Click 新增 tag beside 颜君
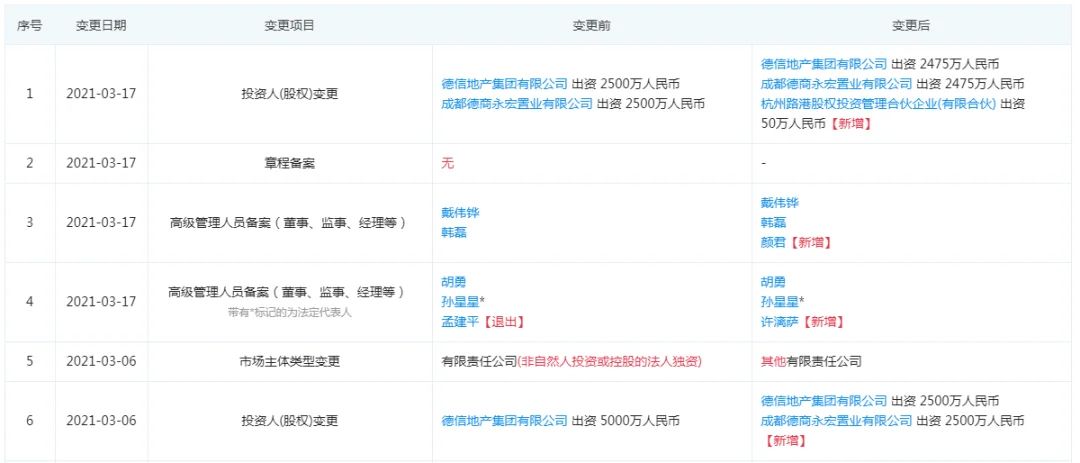 [x=809, y=243]
